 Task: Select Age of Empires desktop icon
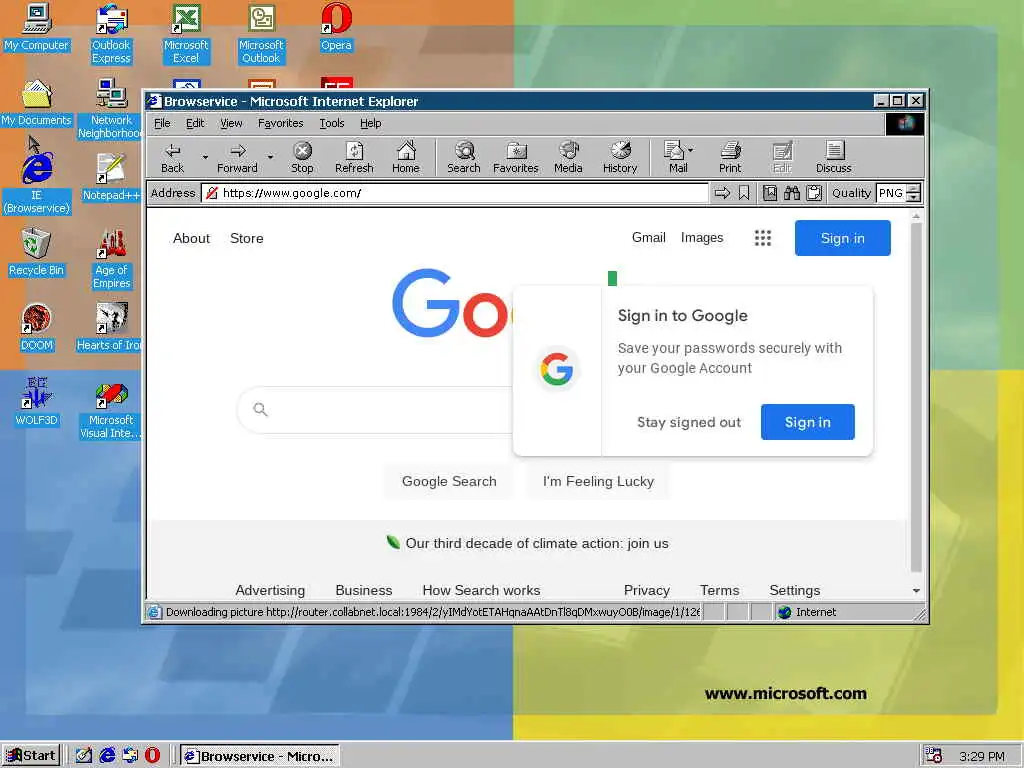pyautogui.click(x=112, y=259)
